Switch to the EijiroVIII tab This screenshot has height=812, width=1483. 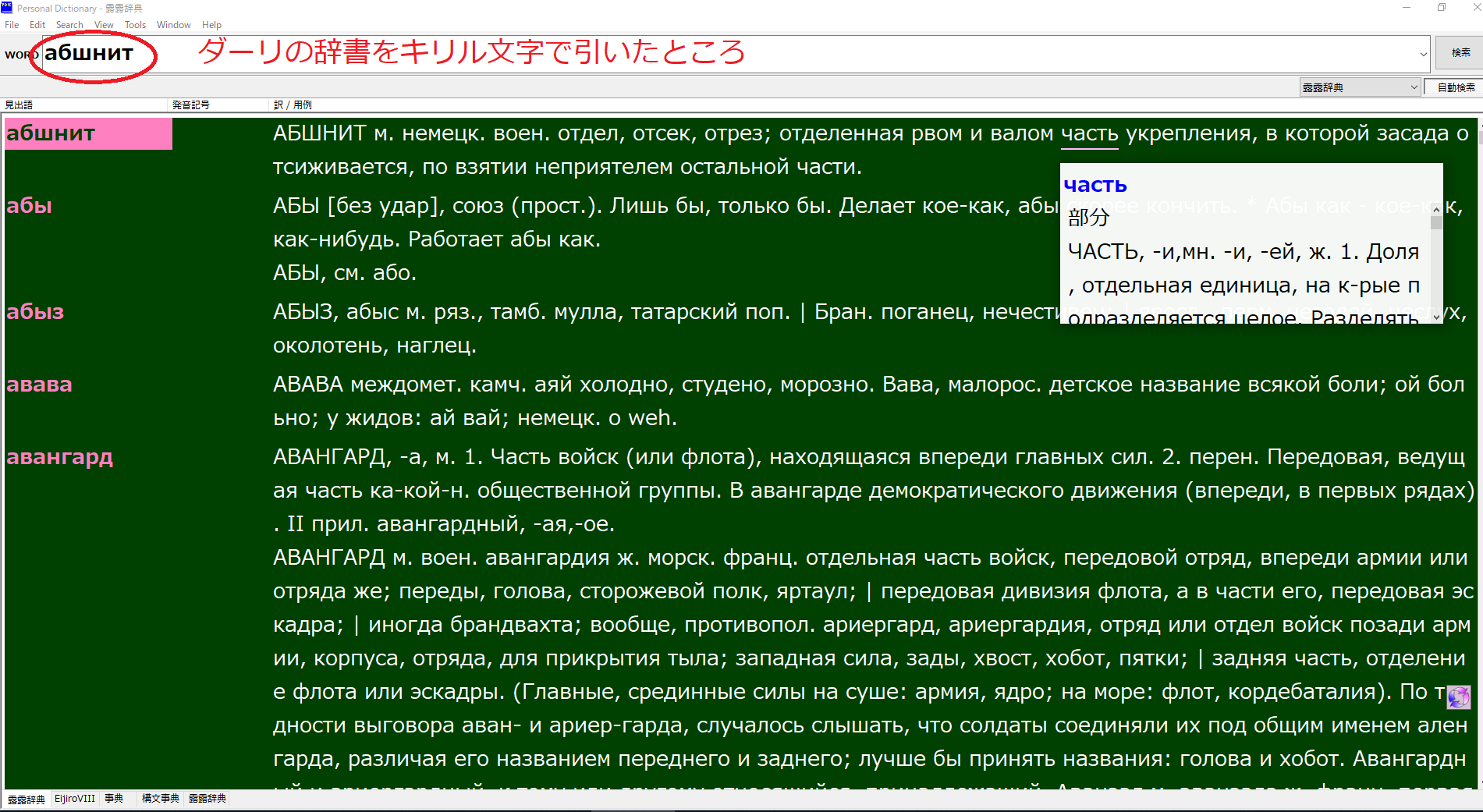click(x=75, y=799)
